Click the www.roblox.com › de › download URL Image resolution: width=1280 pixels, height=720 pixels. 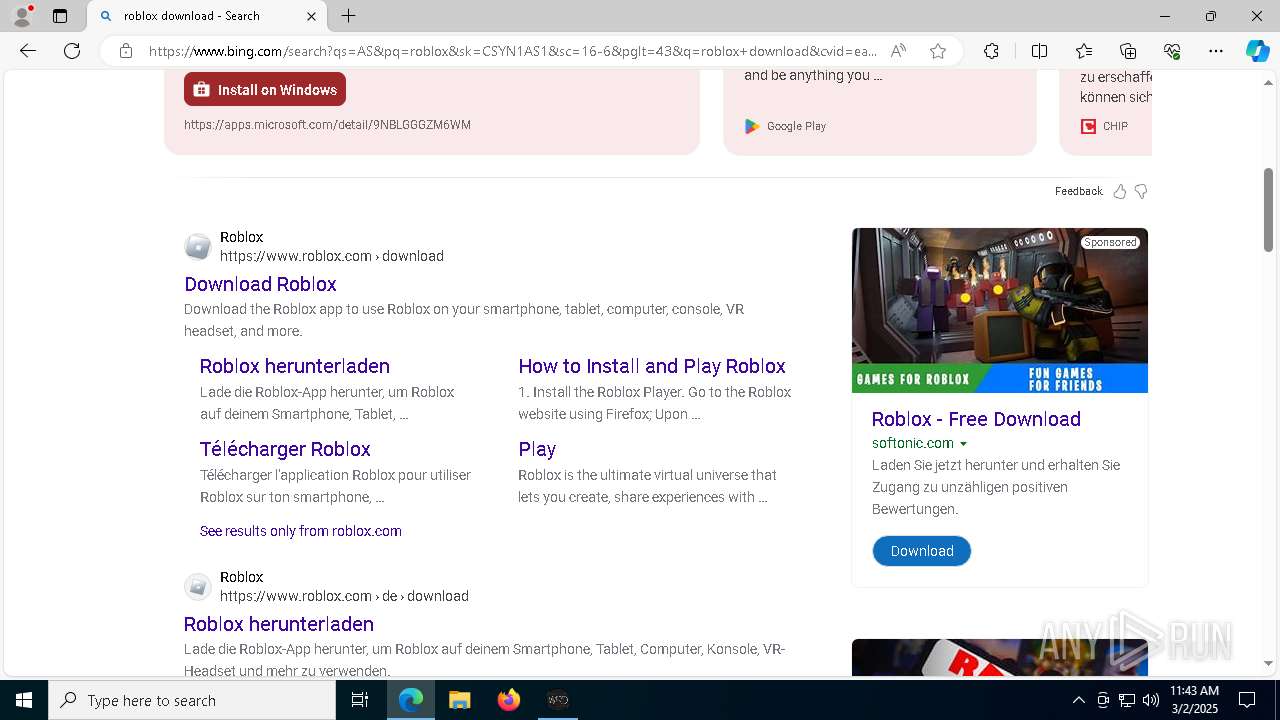(344, 596)
